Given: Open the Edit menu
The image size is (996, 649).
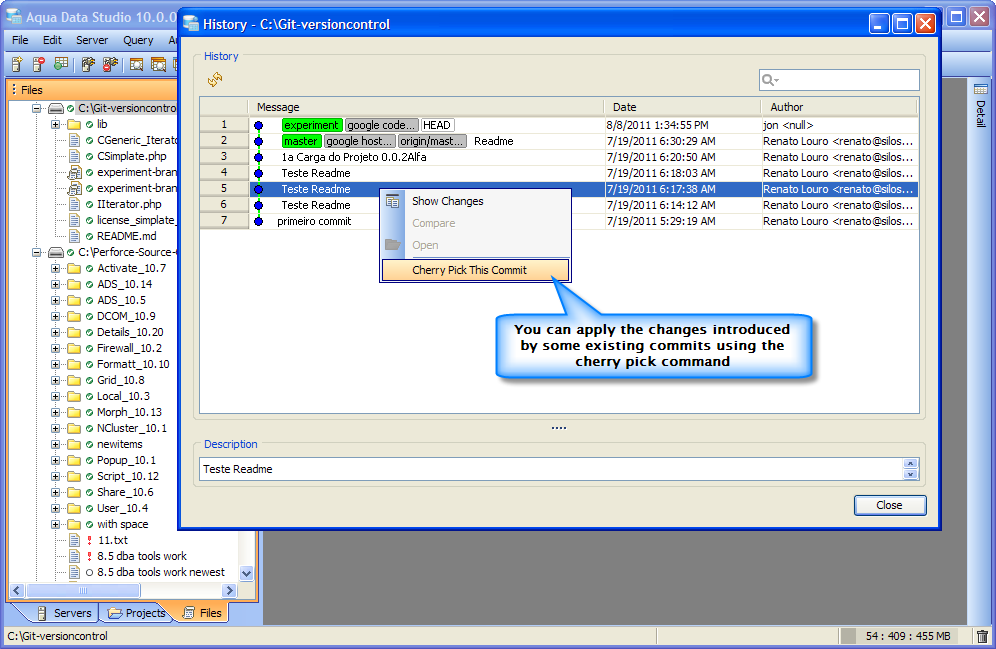Looking at the screenshot, I should tap(52, 40).
